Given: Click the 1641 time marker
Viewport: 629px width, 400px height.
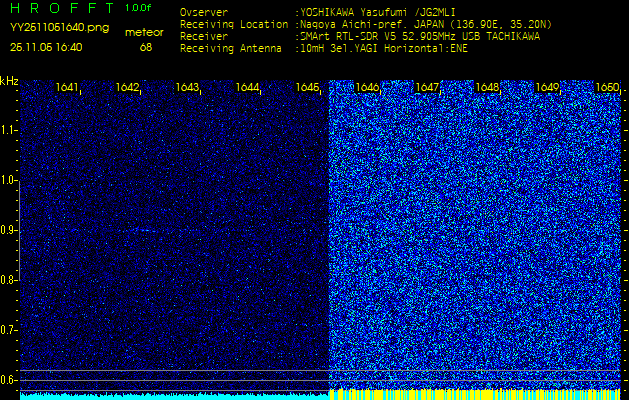Looking at the screenshot, I should pos(67,87).
